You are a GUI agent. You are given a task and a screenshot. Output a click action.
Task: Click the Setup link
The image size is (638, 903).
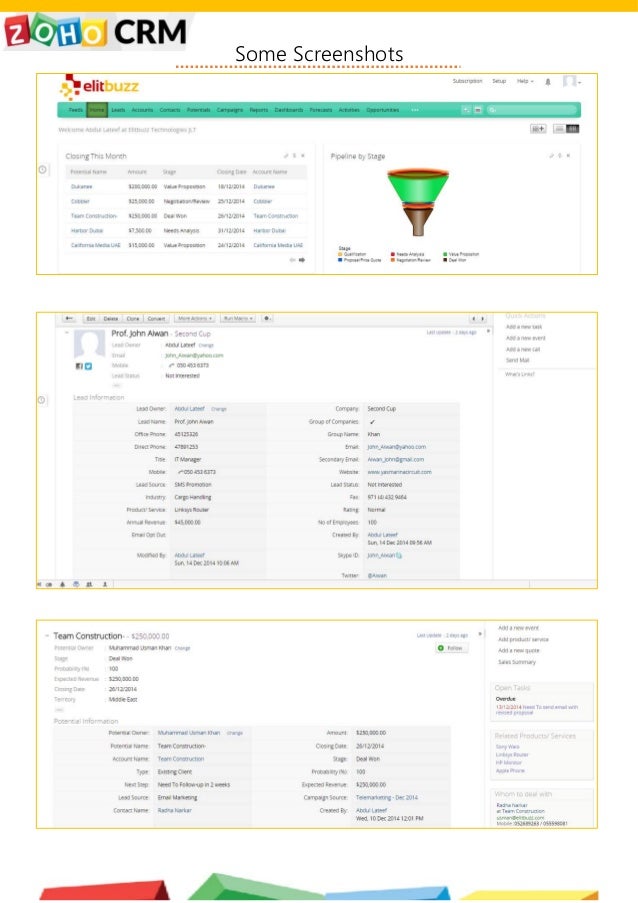click(499, 81)
